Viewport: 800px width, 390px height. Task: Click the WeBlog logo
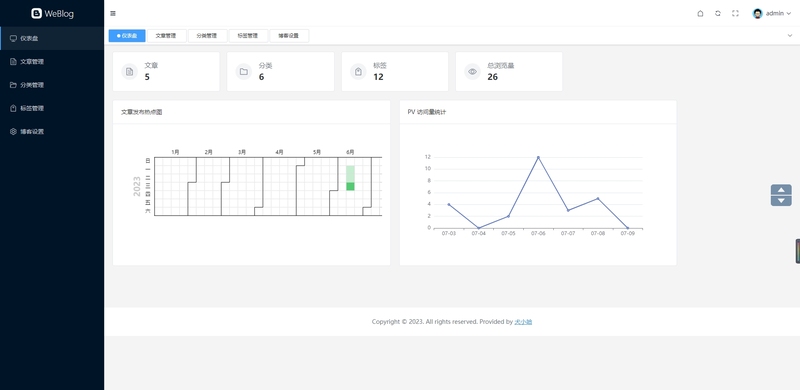click(x=52, y=14)
